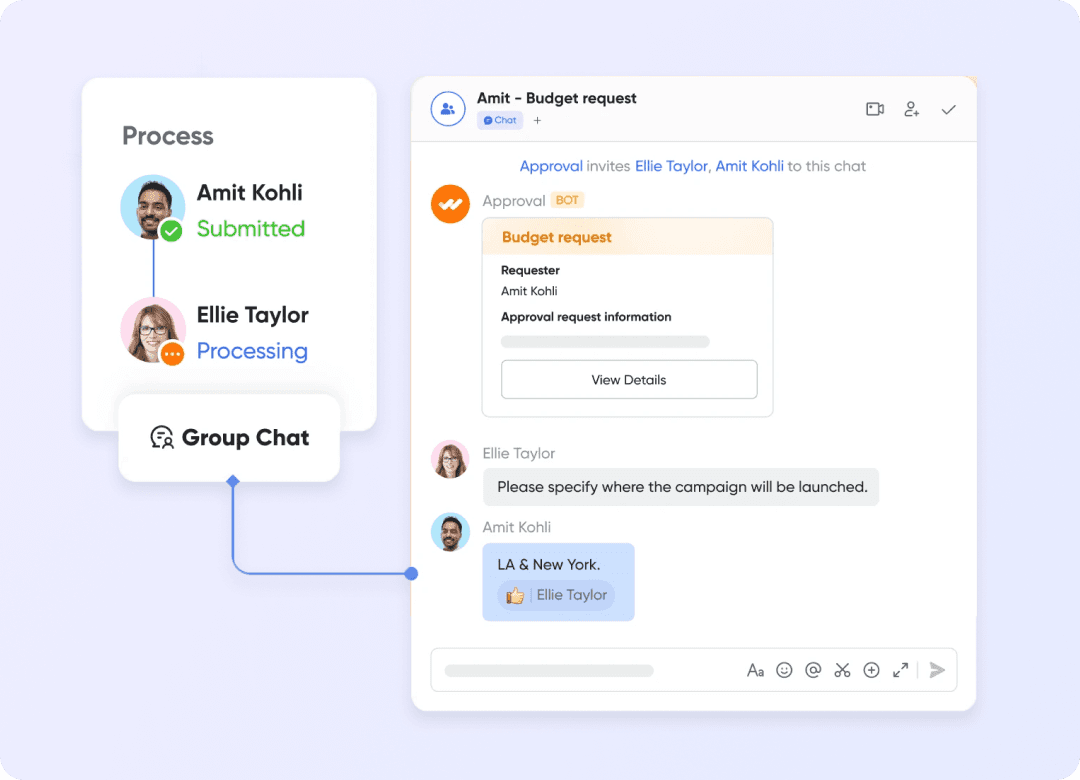Send the message with arrow icon
Viewport: 1080px width, 780px height.
click(x=937, y=670)
